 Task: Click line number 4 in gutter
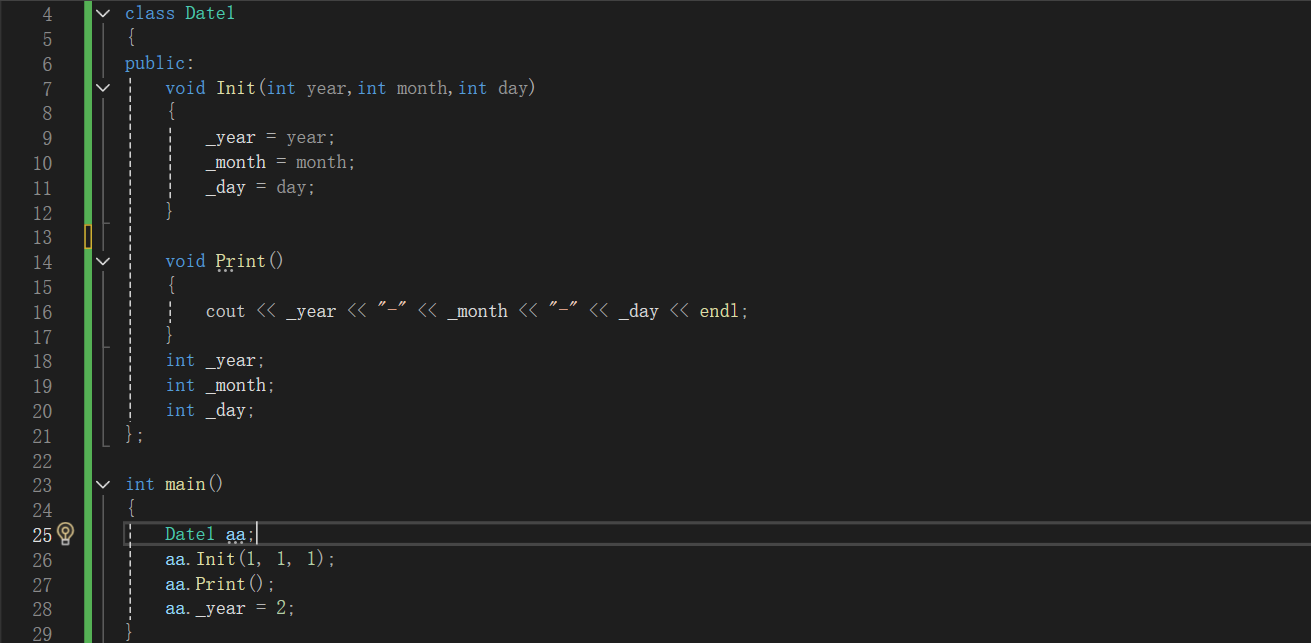[x=47, y=14]
